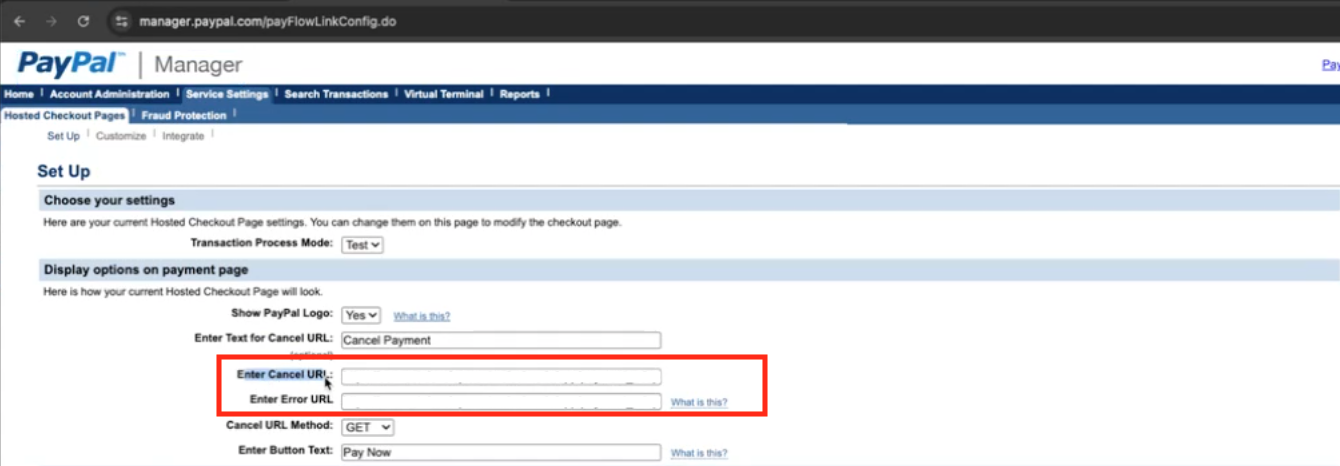The width and height of the screenshot is (1340, 466).
Task: Open site information icon in address bar
Action: 121,21
